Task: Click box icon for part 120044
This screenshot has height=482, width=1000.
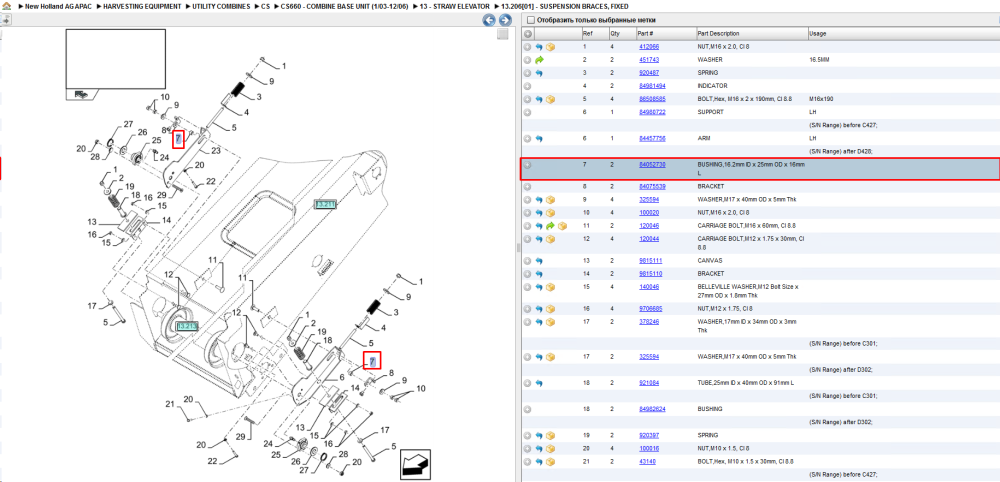Action: point(550,239)
